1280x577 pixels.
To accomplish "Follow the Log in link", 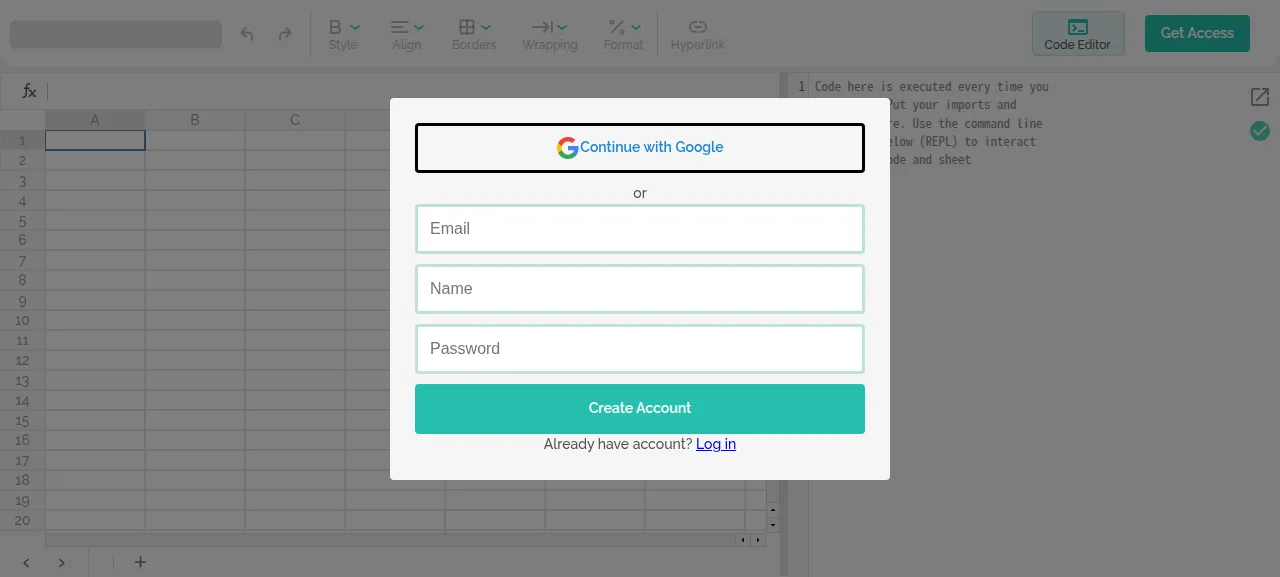I will (x=716, y=444).
